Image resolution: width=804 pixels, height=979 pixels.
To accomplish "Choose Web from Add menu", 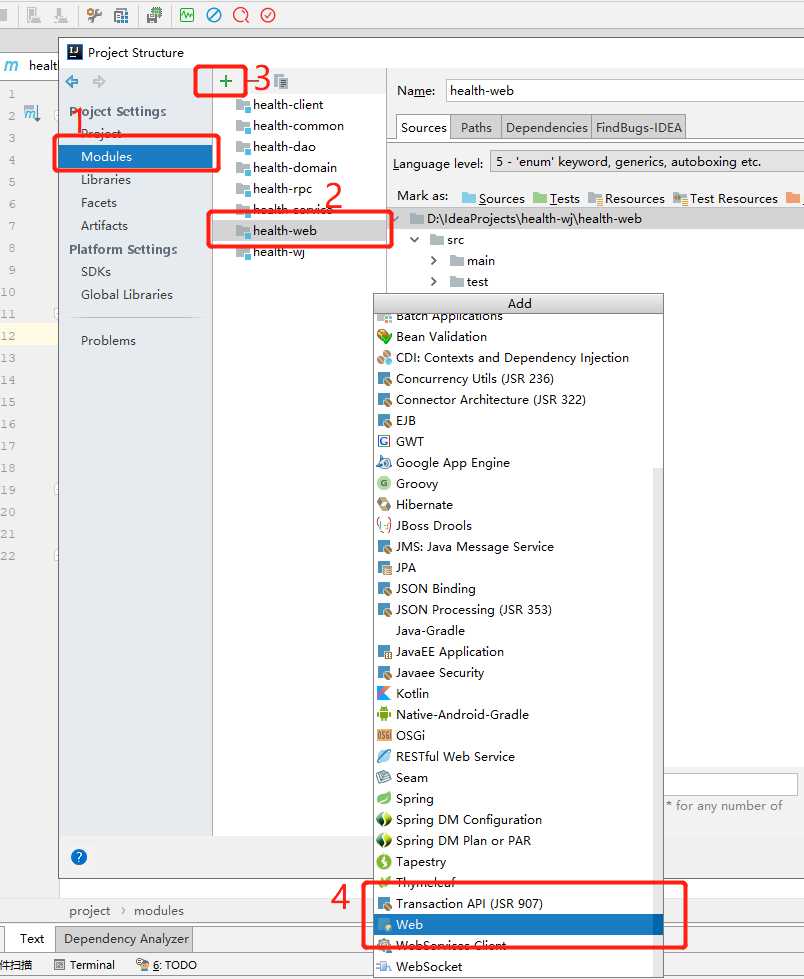I will point(518,925).
